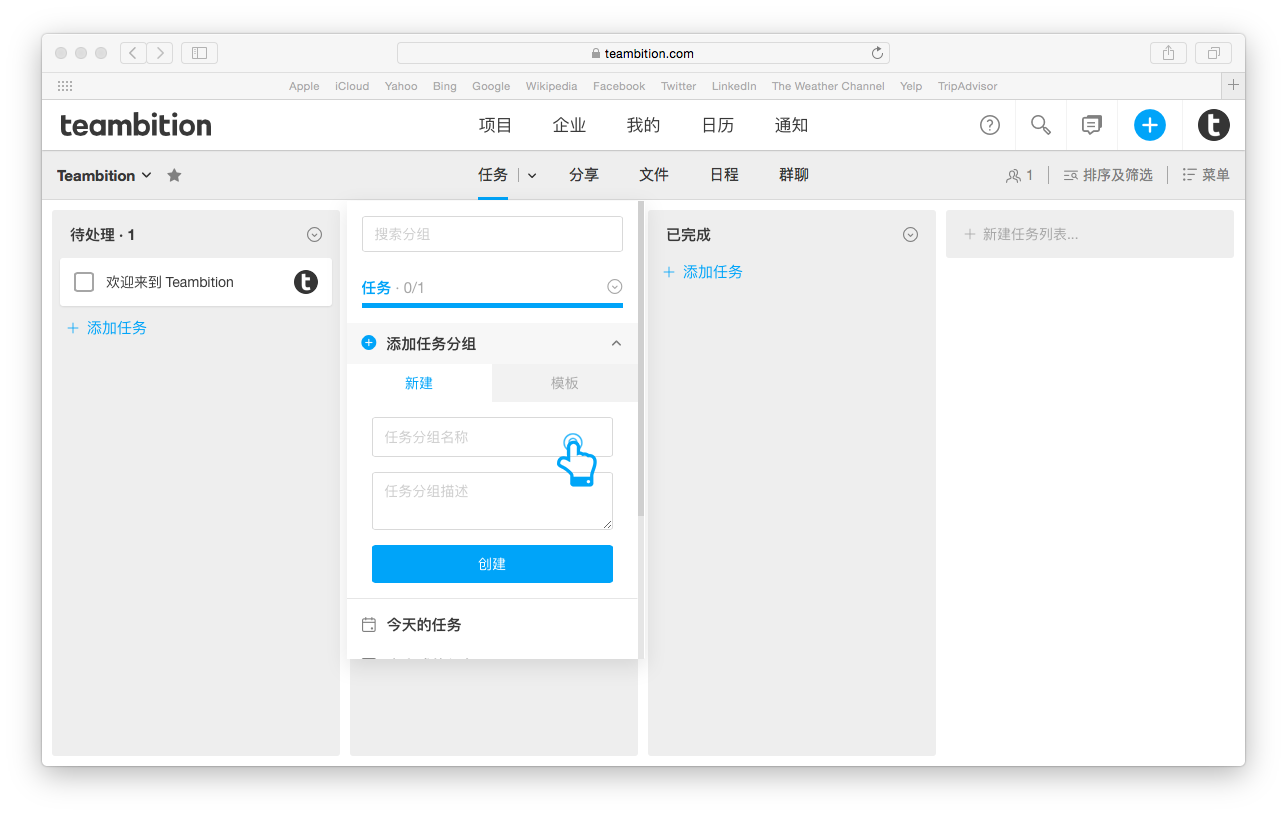Click the teambition logo
The image size is (1287, 816).
(135, 125)
